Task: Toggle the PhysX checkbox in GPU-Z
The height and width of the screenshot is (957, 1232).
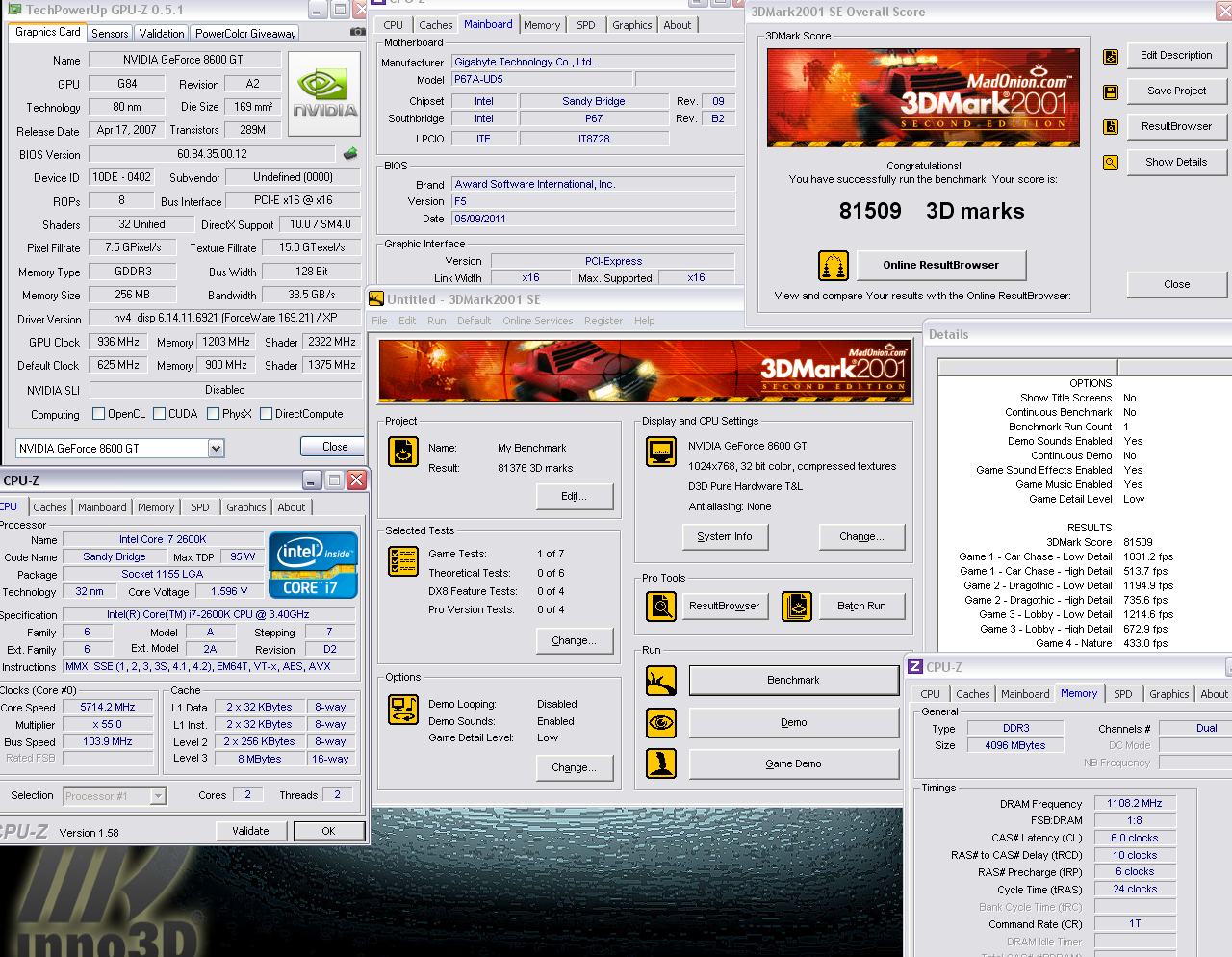Action: tap(213, 414)
